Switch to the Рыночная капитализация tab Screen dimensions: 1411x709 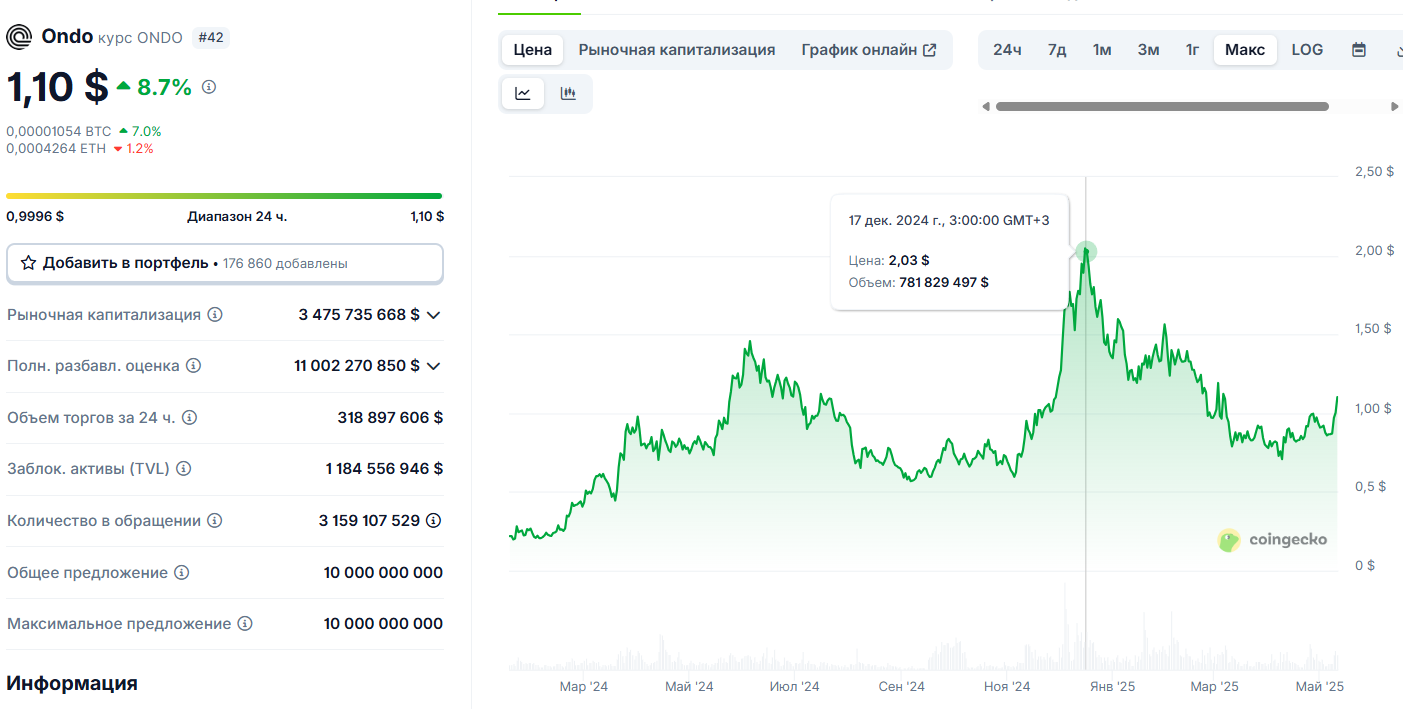click(x=676, y=49)
